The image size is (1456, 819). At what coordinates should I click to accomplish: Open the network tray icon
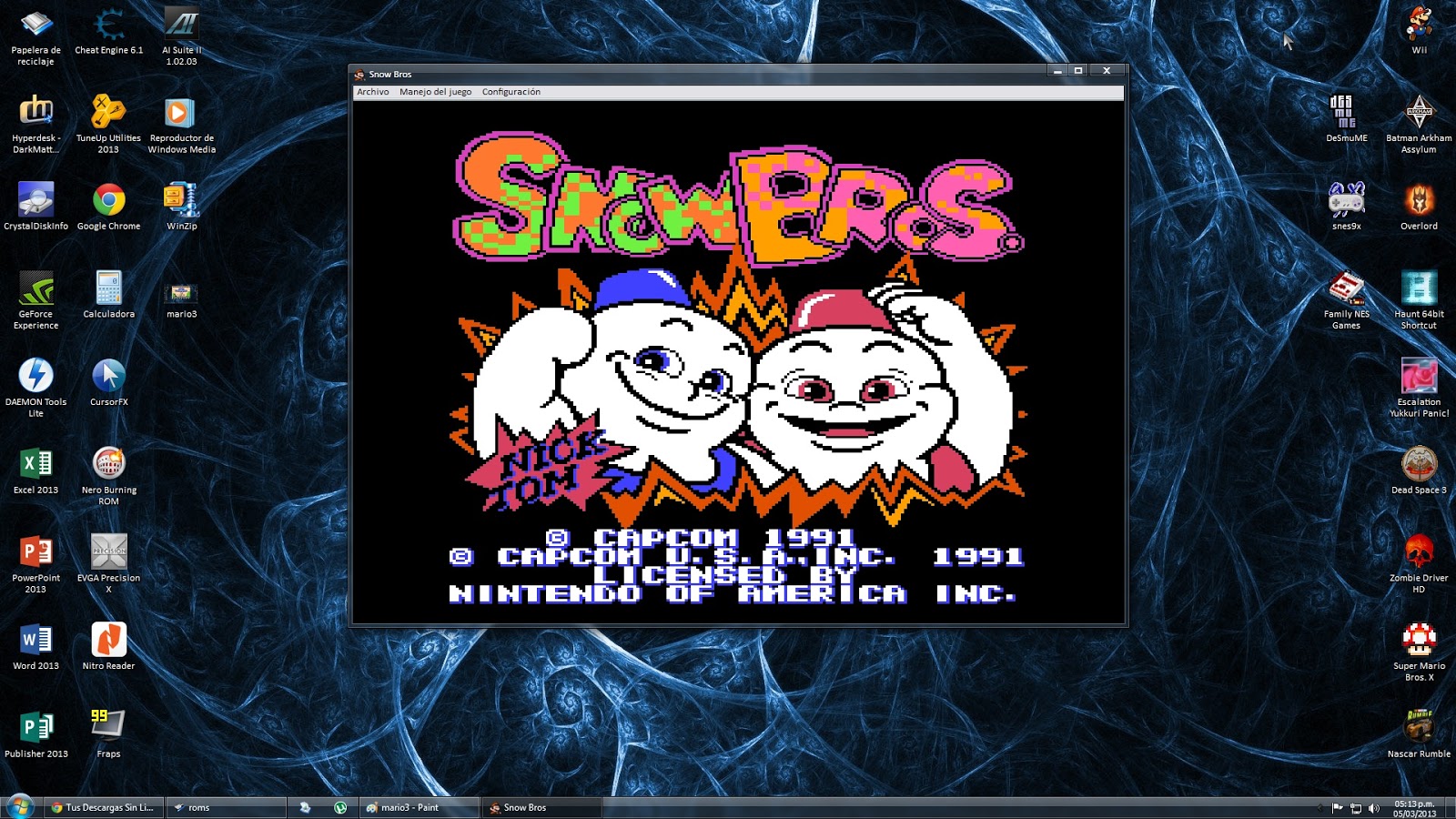tap(1356, 807)
